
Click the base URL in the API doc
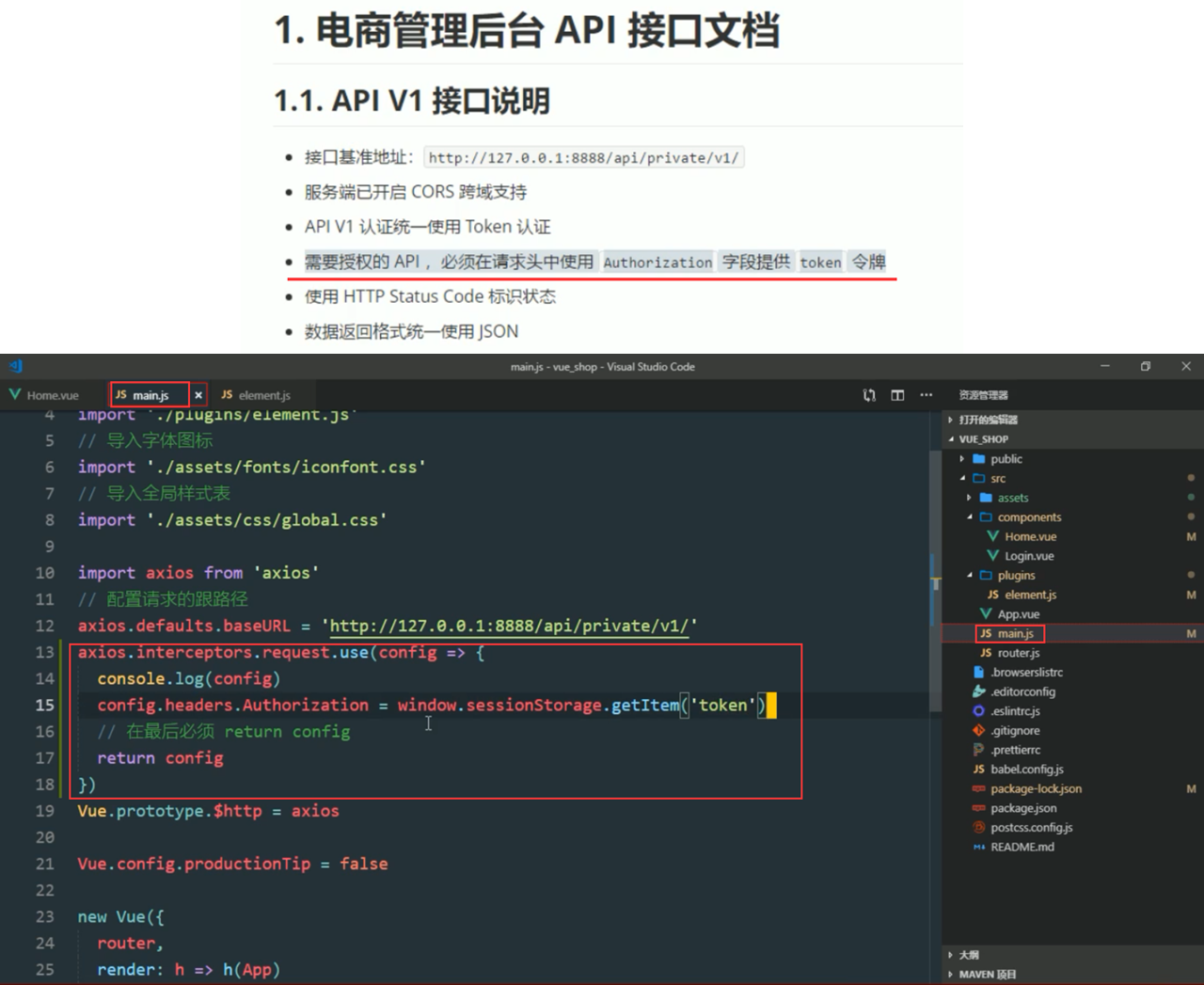coord(583,158)
